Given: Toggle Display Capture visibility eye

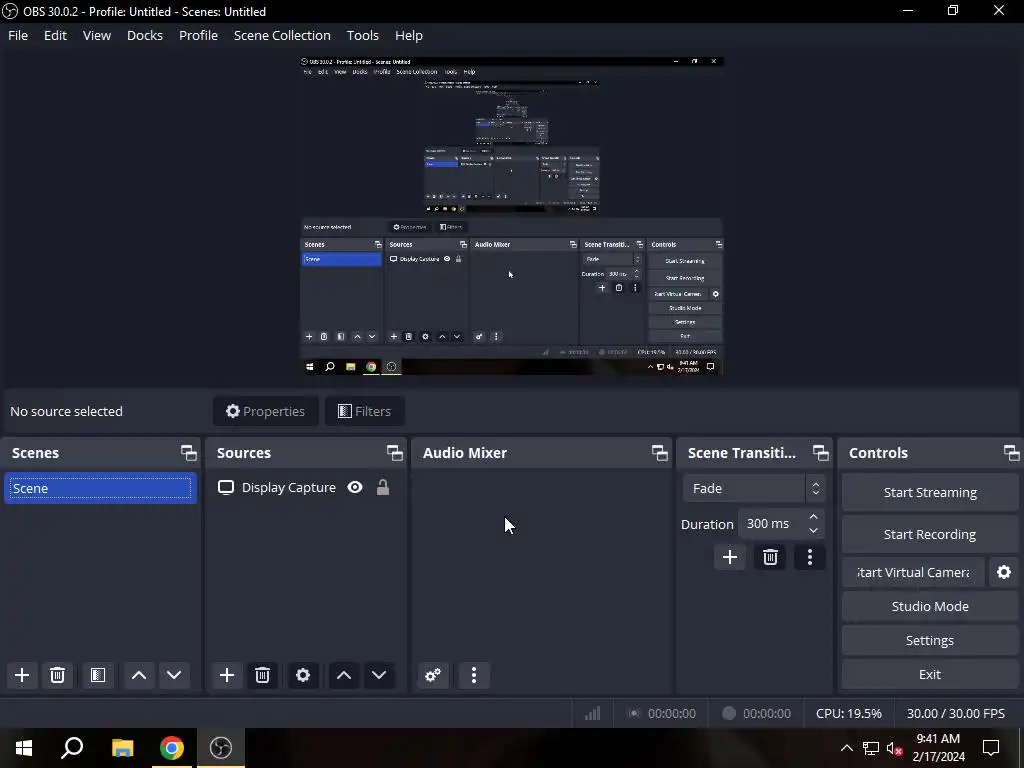Looking at the screenshot, I should coord(355,487).
